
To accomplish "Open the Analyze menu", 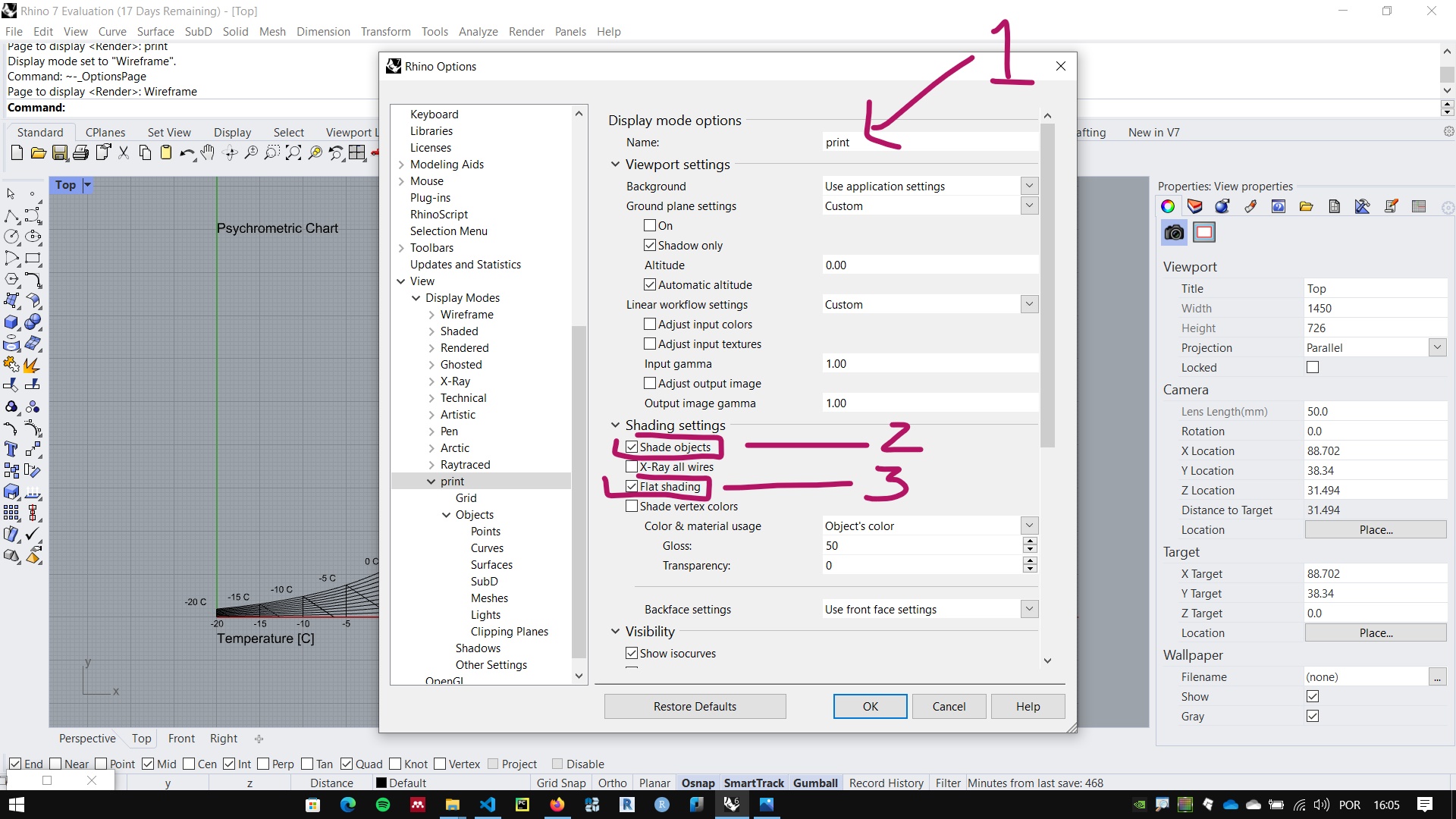I will [x=479, y=31].
